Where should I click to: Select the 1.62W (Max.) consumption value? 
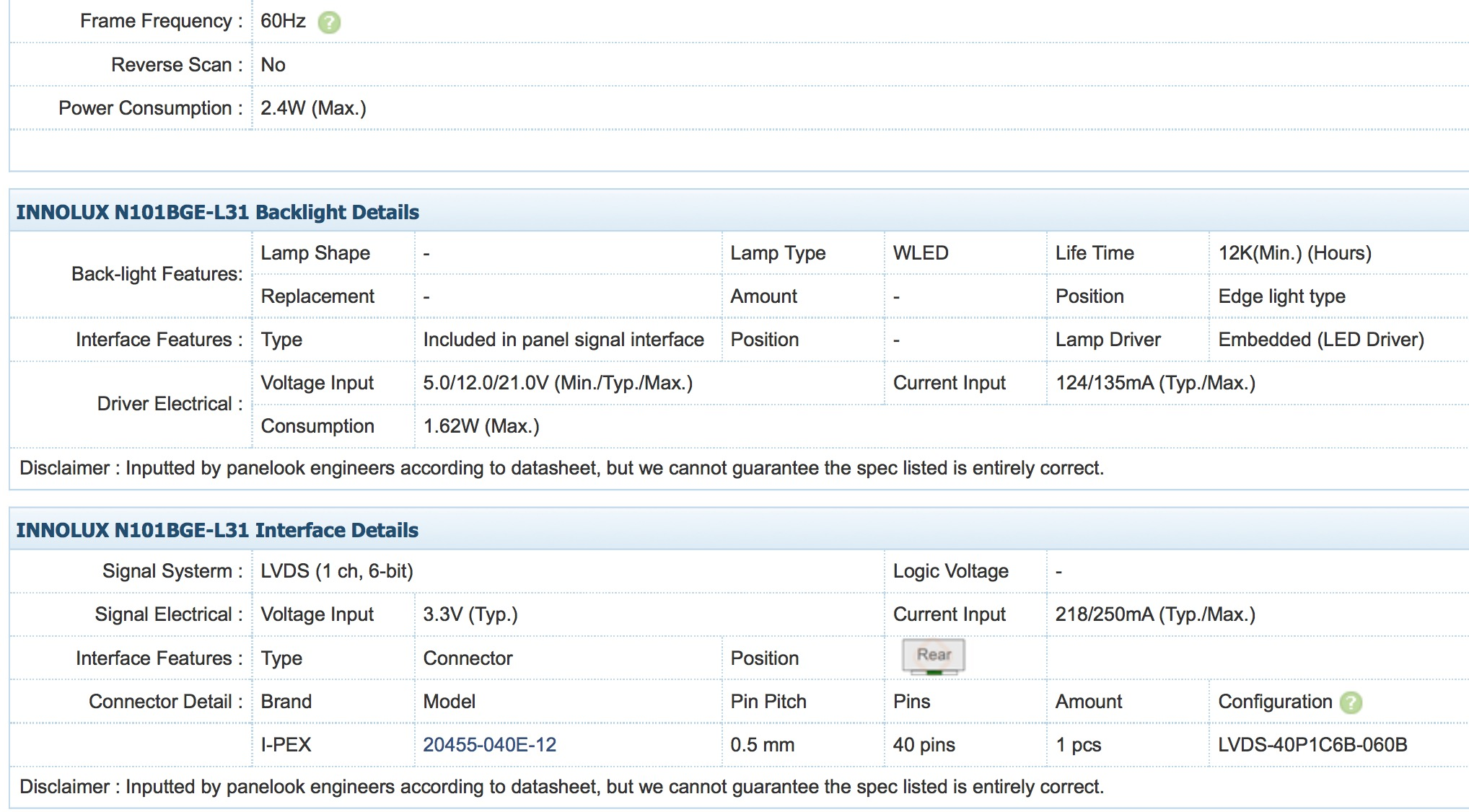481,426
